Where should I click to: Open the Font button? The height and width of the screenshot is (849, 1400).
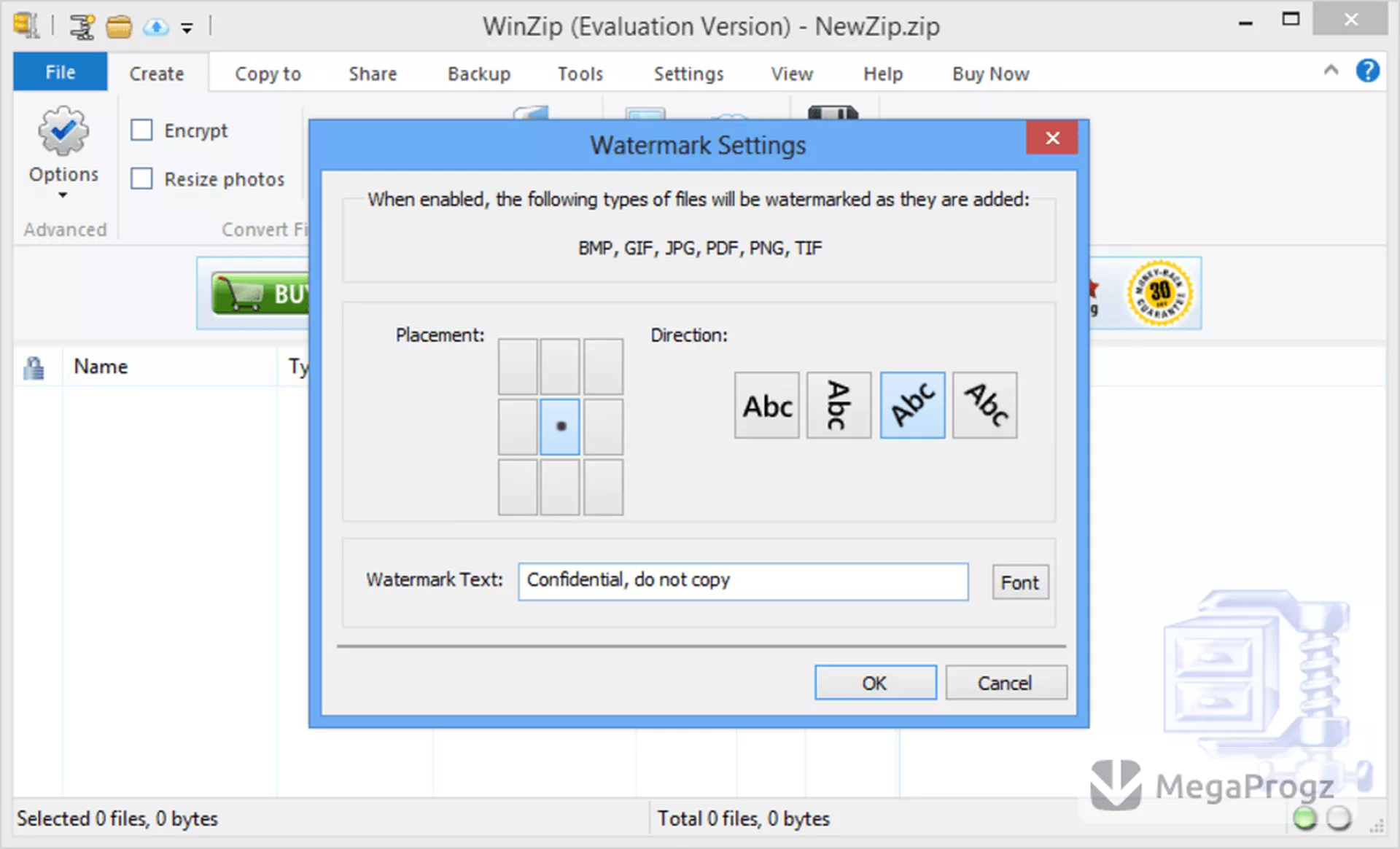(1020, 582)
